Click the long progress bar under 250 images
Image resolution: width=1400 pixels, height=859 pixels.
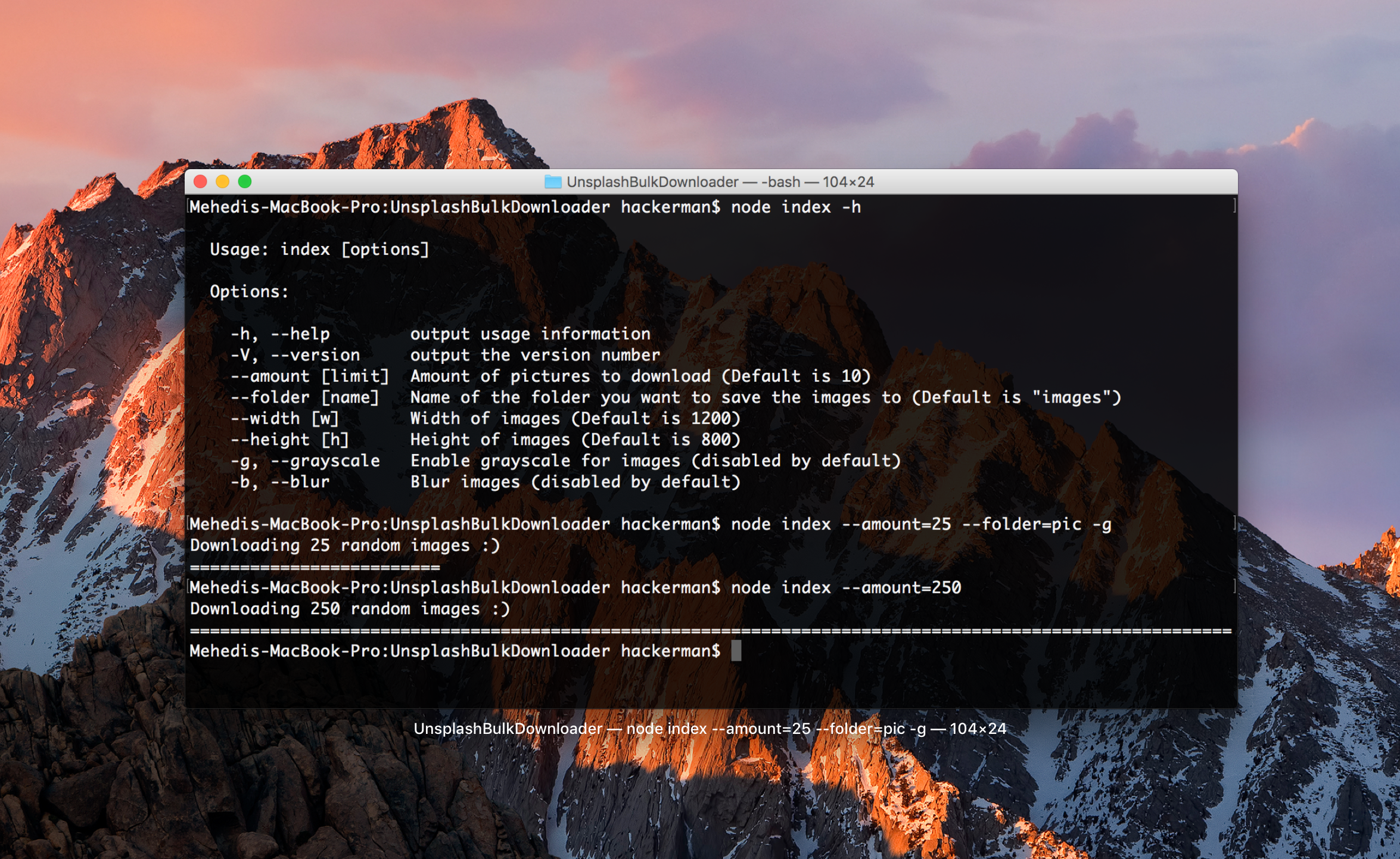[x=710, y=630]
